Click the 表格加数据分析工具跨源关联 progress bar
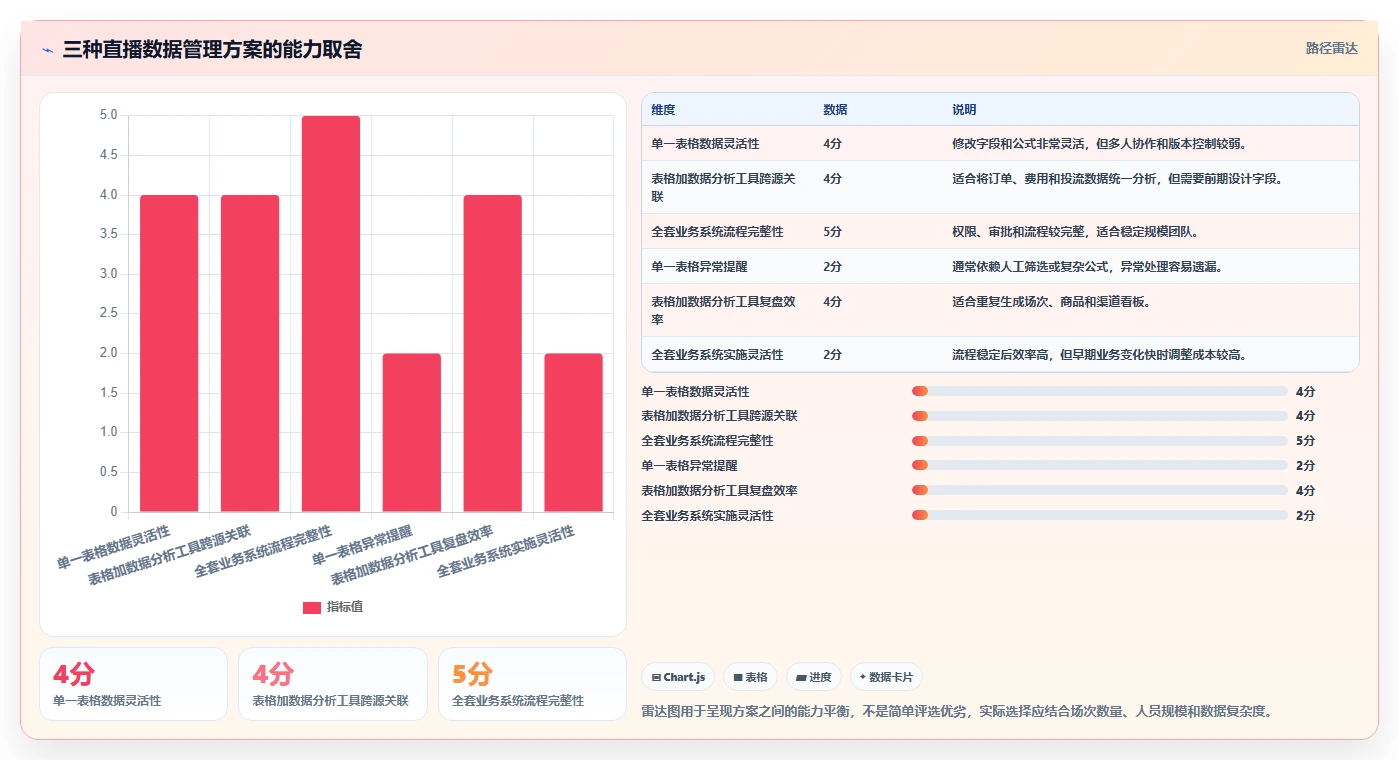Screen dimensions: 1399x760 coord(1100,416)
